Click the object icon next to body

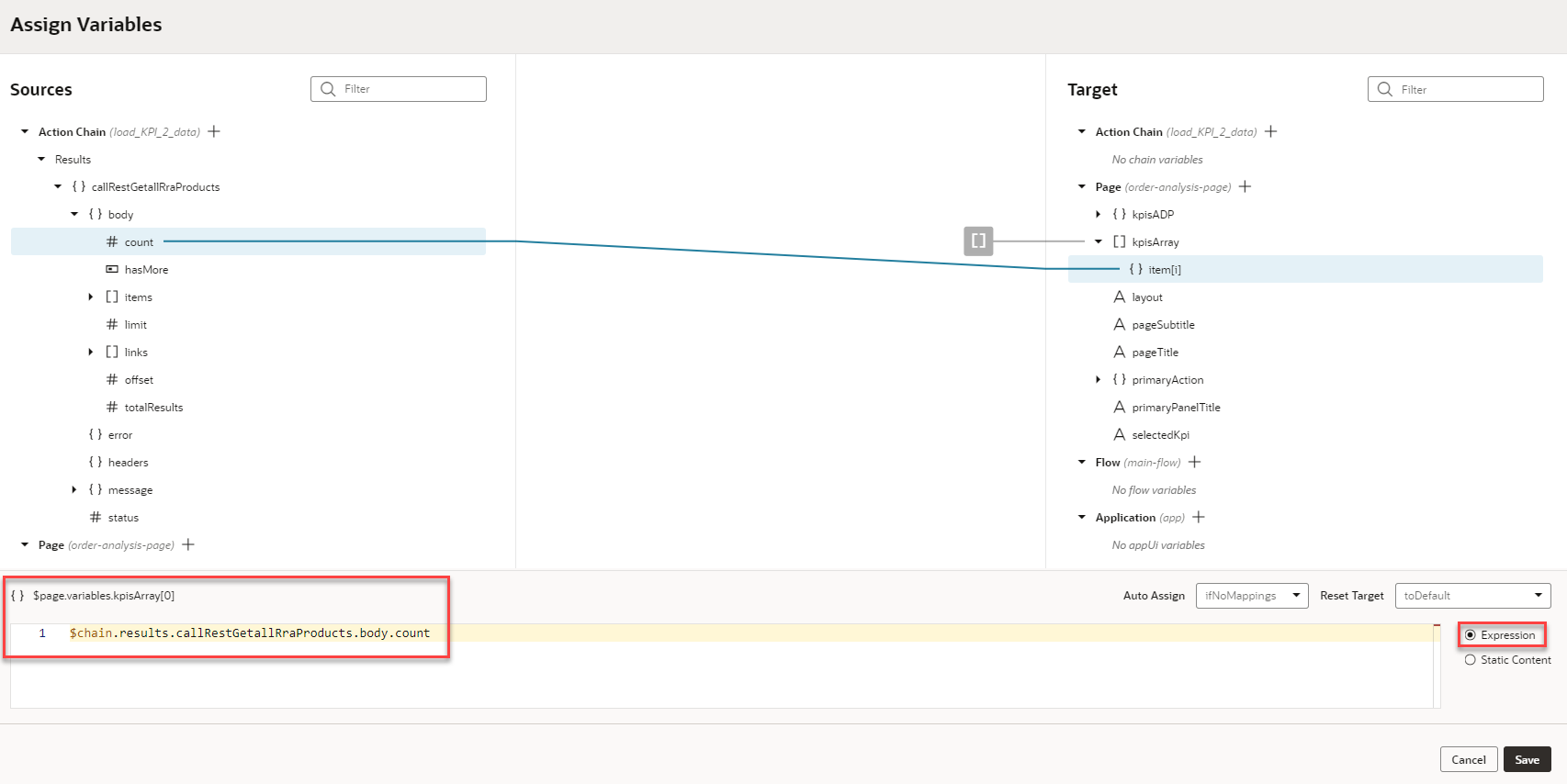tap(95, 214)
